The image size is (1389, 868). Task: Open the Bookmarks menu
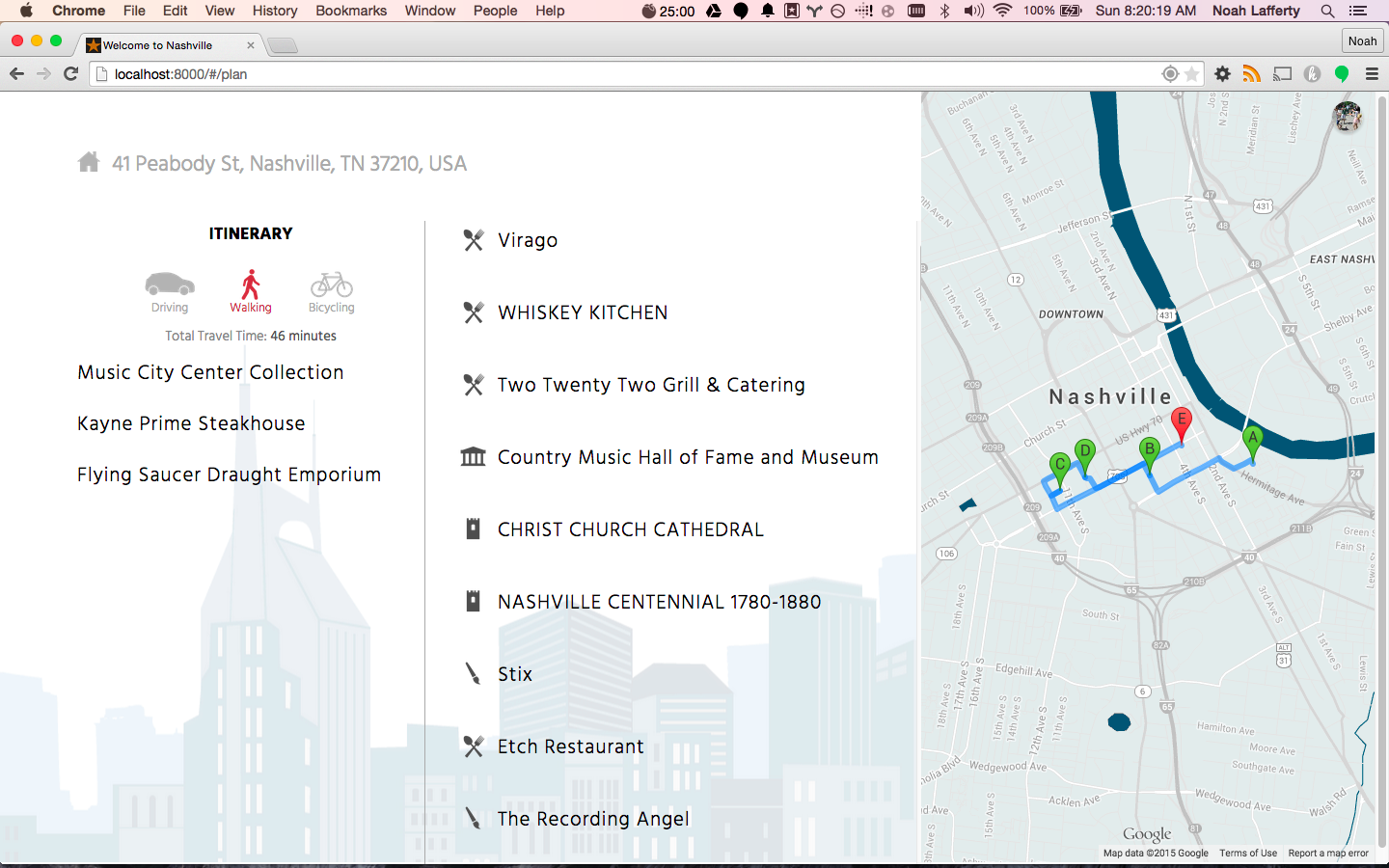tap(351, 11)
